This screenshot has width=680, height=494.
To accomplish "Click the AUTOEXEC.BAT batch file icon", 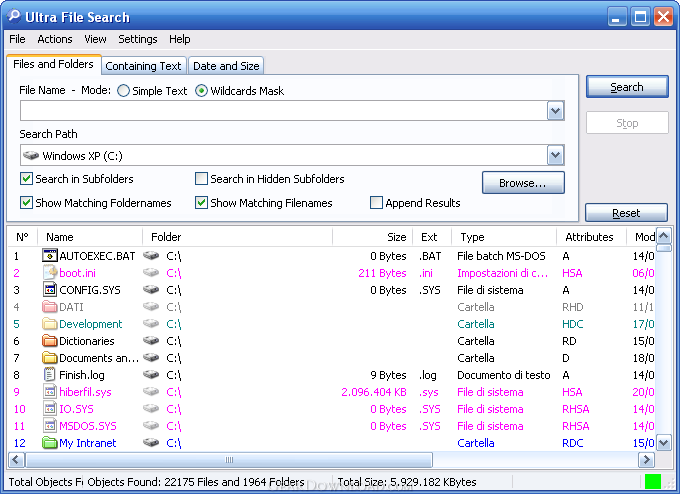I will click(49, 256).
